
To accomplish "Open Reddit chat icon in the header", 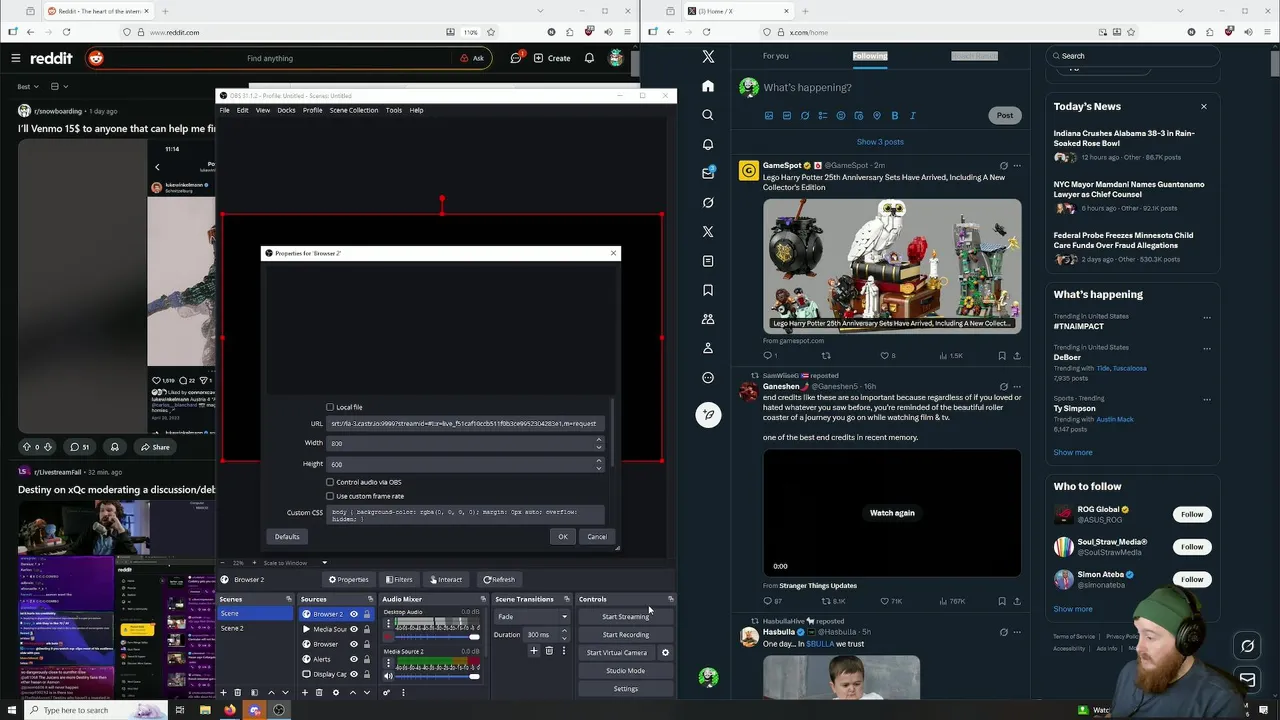I will coord(516,58).
